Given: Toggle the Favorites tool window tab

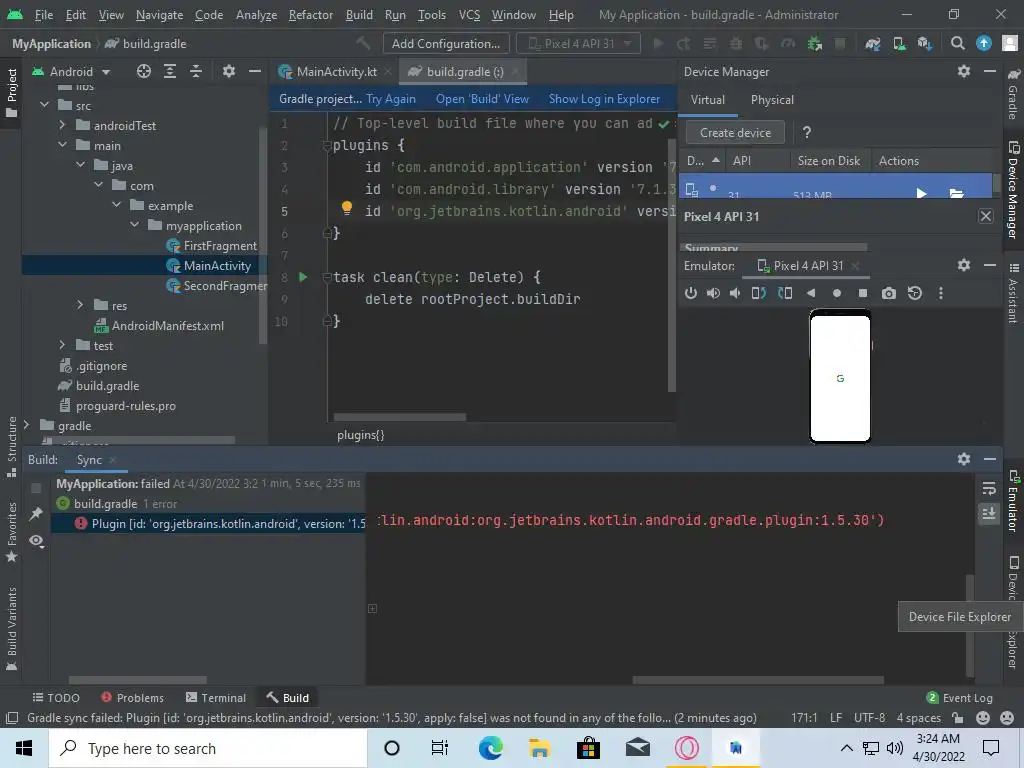Looking at the screenshot, I should point(11,532).
